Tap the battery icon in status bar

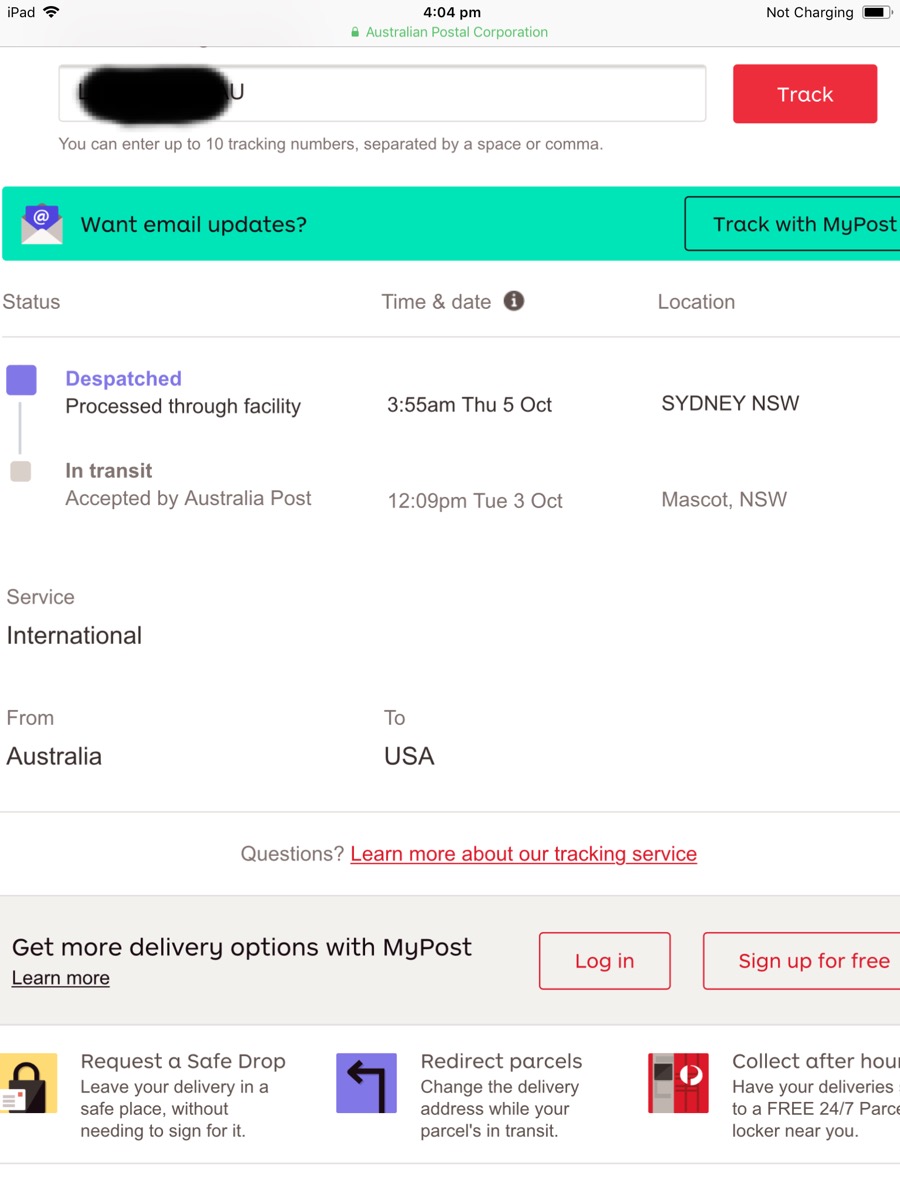(876, 13)
